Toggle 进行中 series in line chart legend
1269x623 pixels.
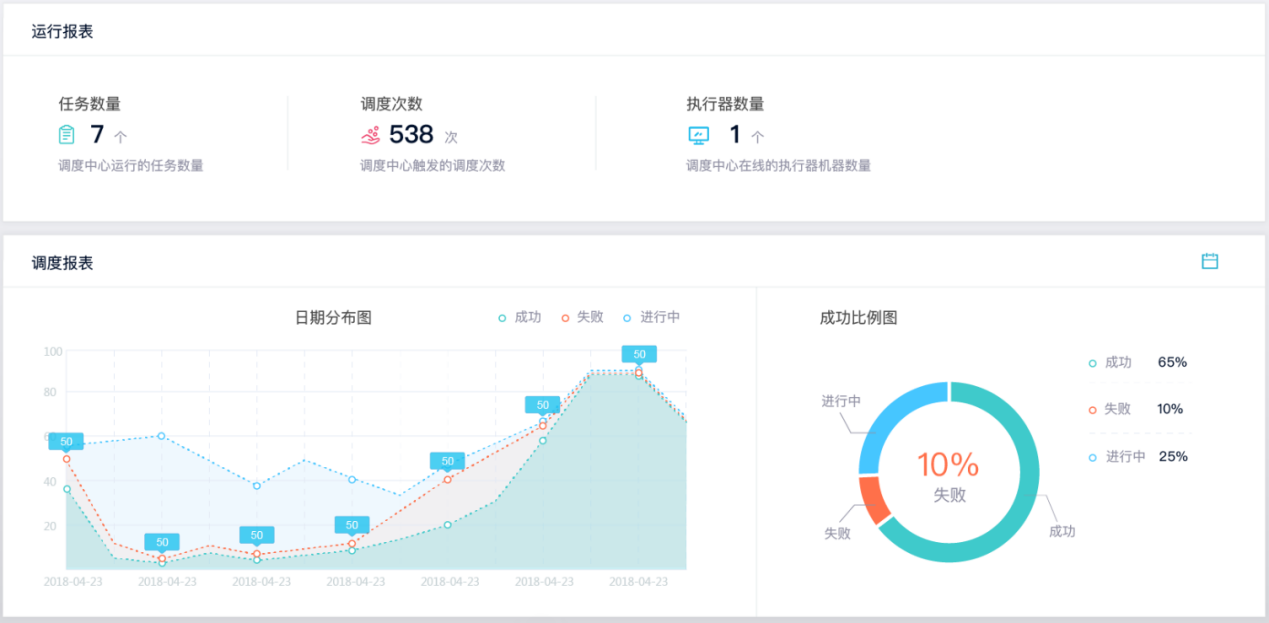point(651,317)
